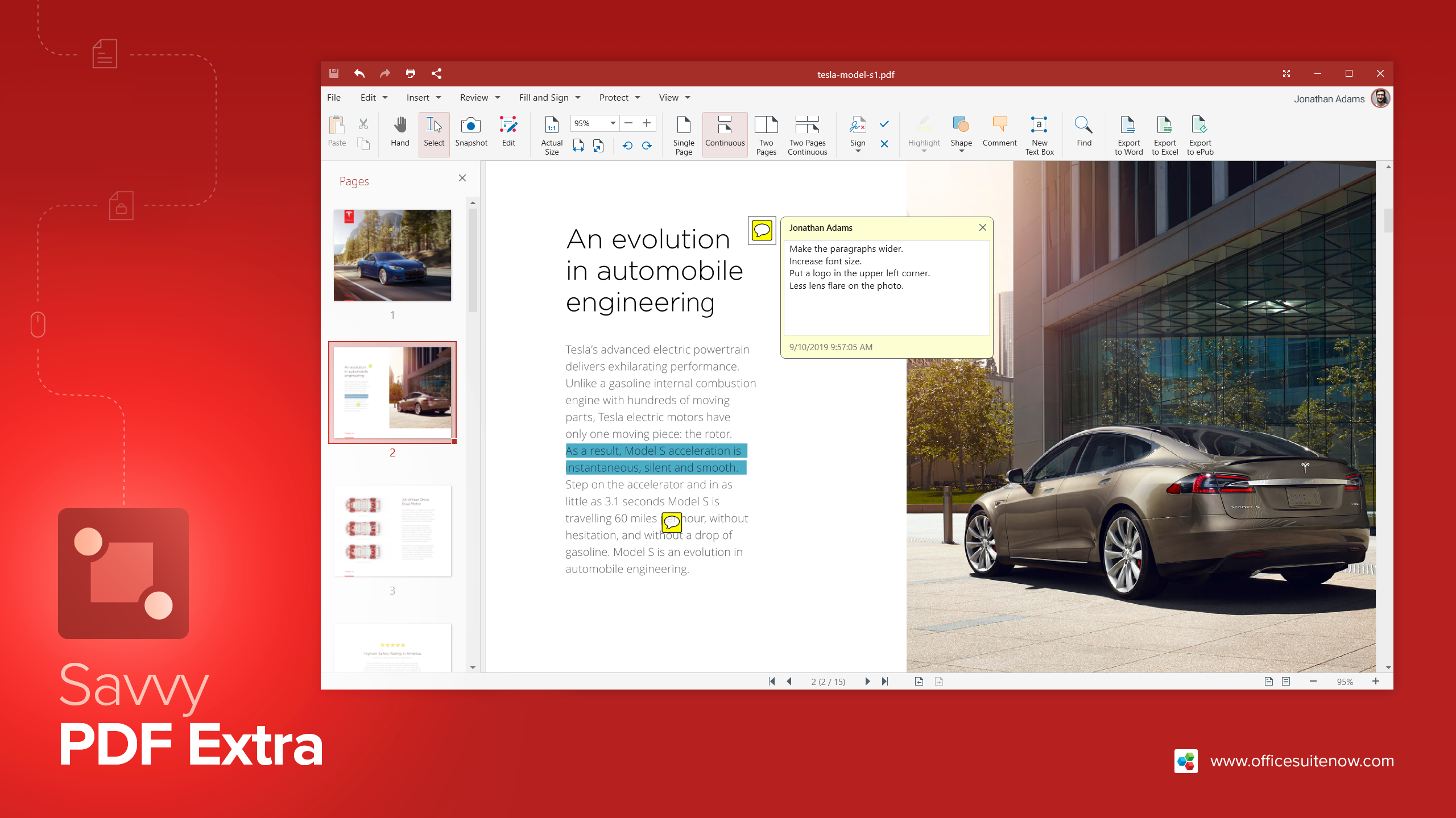
Task: Rotate the page clockwise
Action: 647,146
